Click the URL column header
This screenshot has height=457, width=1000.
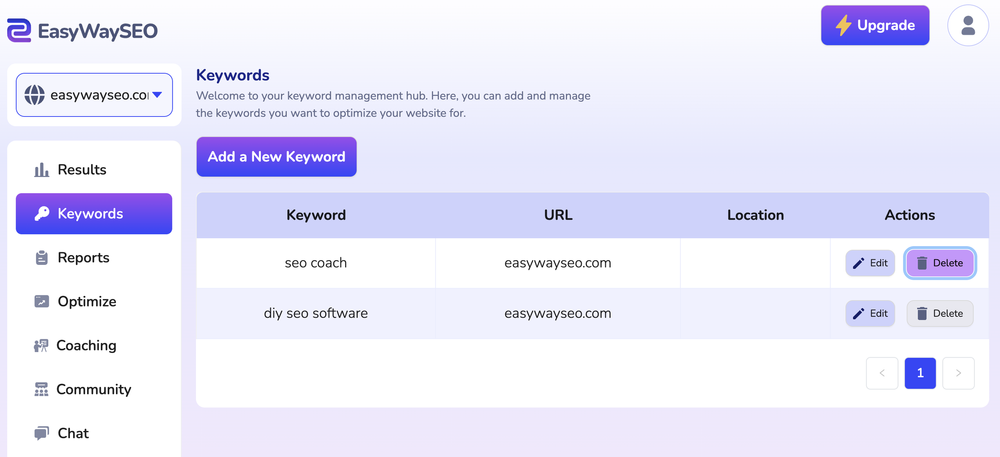click(558, 215)
